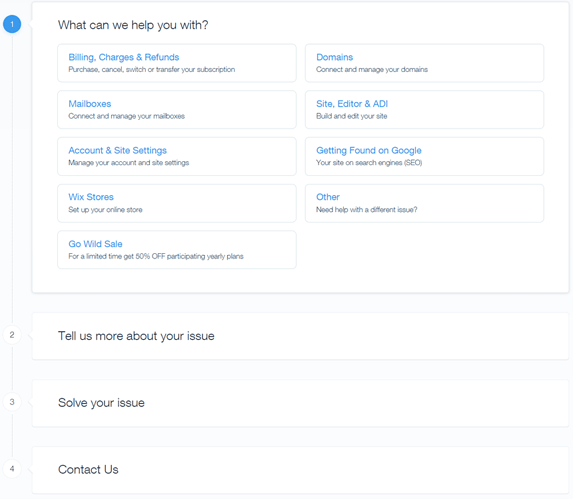The image size is (573, 499).
Task: Click the step 3 circle indicator
Action: [x=12, y=402]
